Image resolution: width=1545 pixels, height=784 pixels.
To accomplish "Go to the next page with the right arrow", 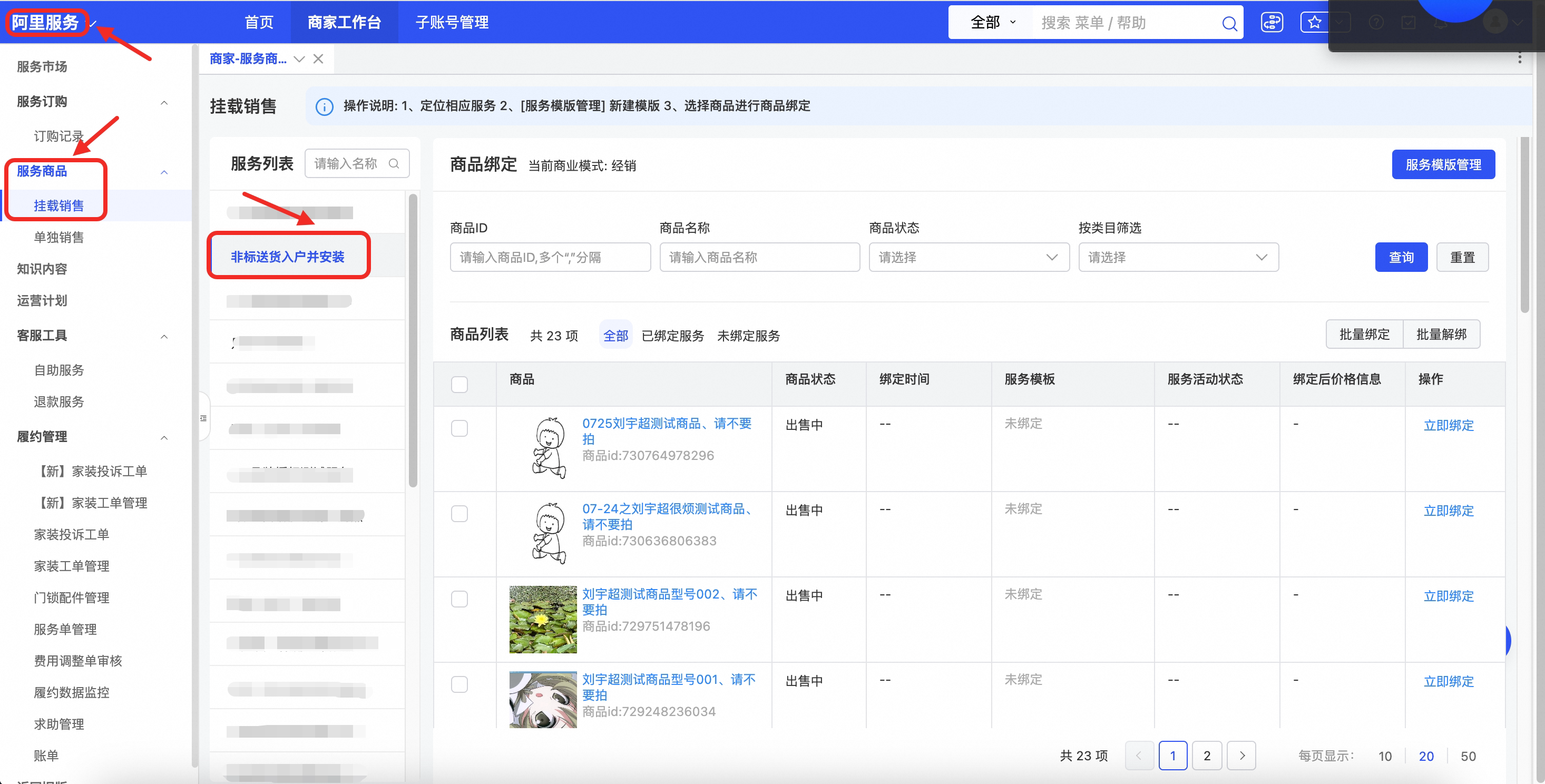I will [x=1241, y=756].
